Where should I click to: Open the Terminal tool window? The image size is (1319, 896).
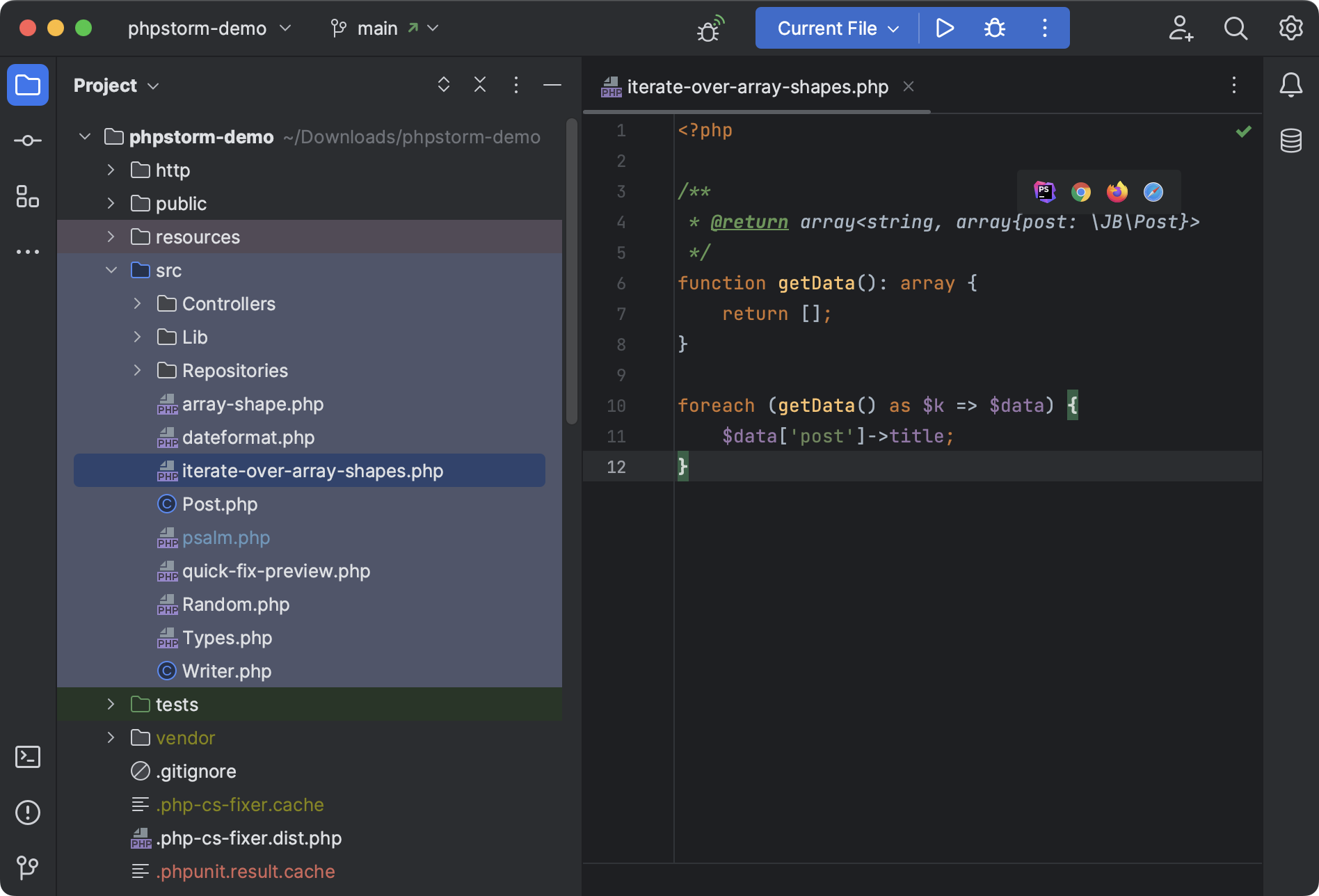(27, 757)
